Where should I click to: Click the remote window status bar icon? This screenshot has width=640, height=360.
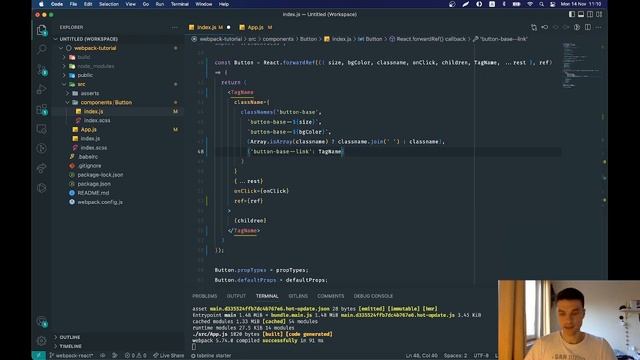coord(39,356)
